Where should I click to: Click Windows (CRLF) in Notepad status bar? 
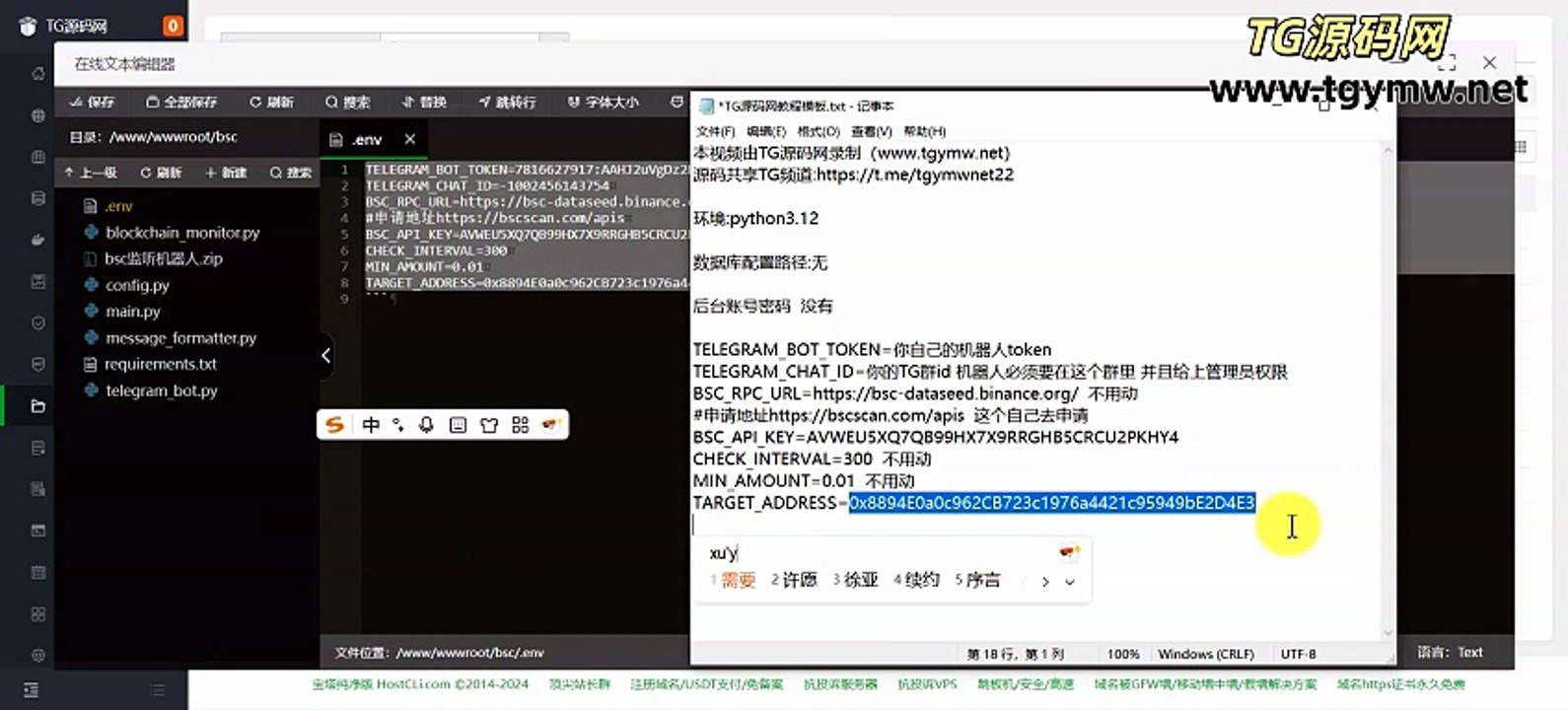[1206, 654]
